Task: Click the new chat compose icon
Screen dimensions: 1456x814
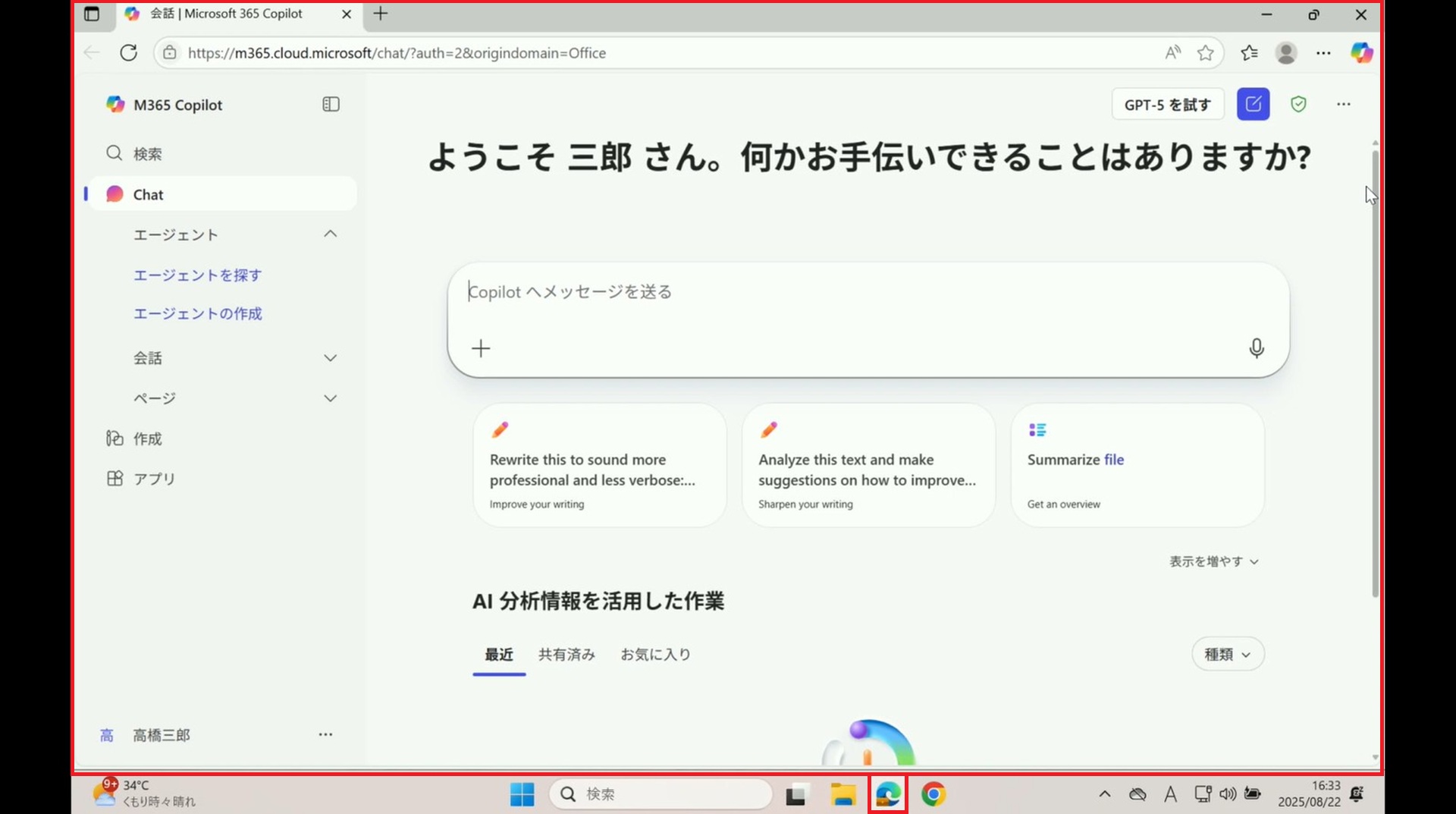Action: click(x=1253, y=104)
